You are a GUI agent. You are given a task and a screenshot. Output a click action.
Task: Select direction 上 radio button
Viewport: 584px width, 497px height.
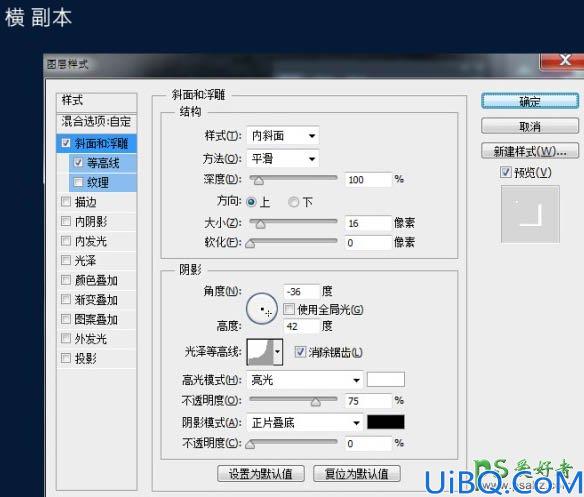click(251, 202)
